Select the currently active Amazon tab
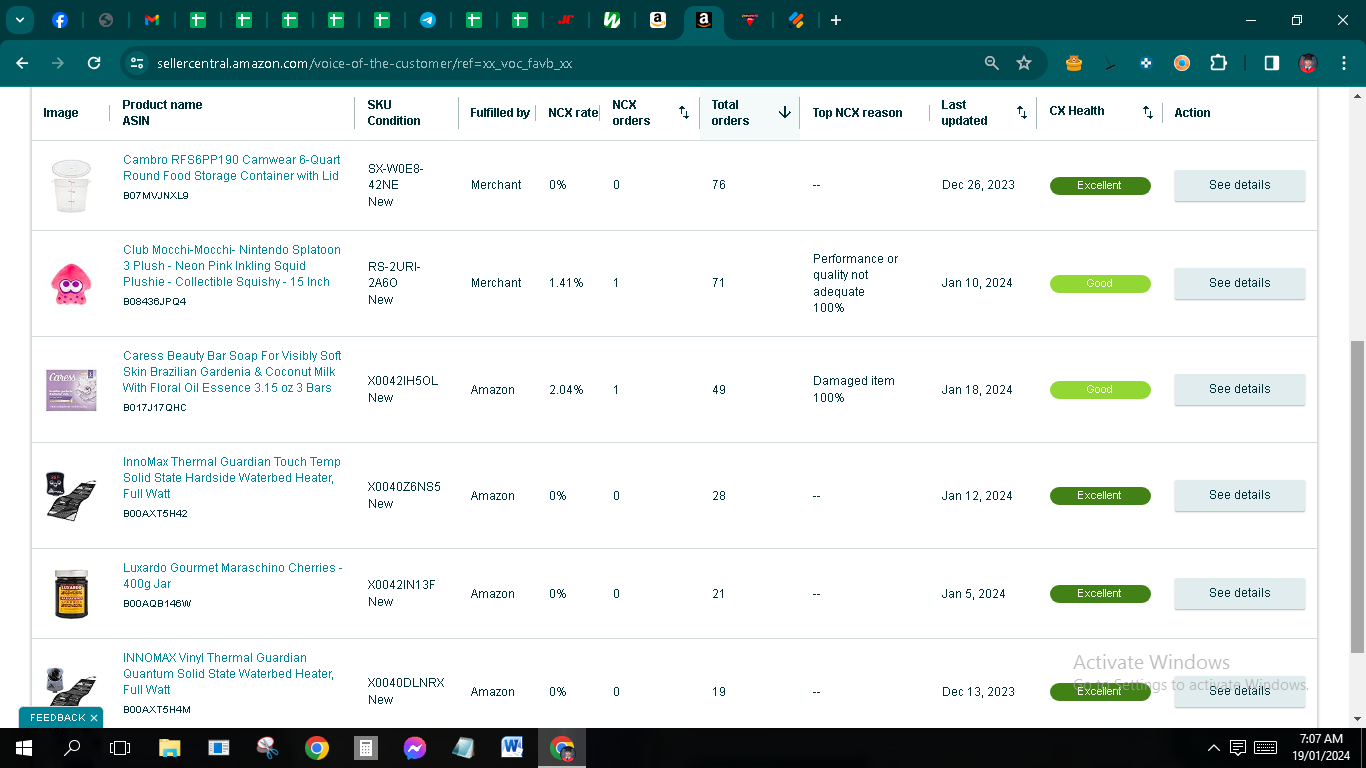 click(704, 20)
